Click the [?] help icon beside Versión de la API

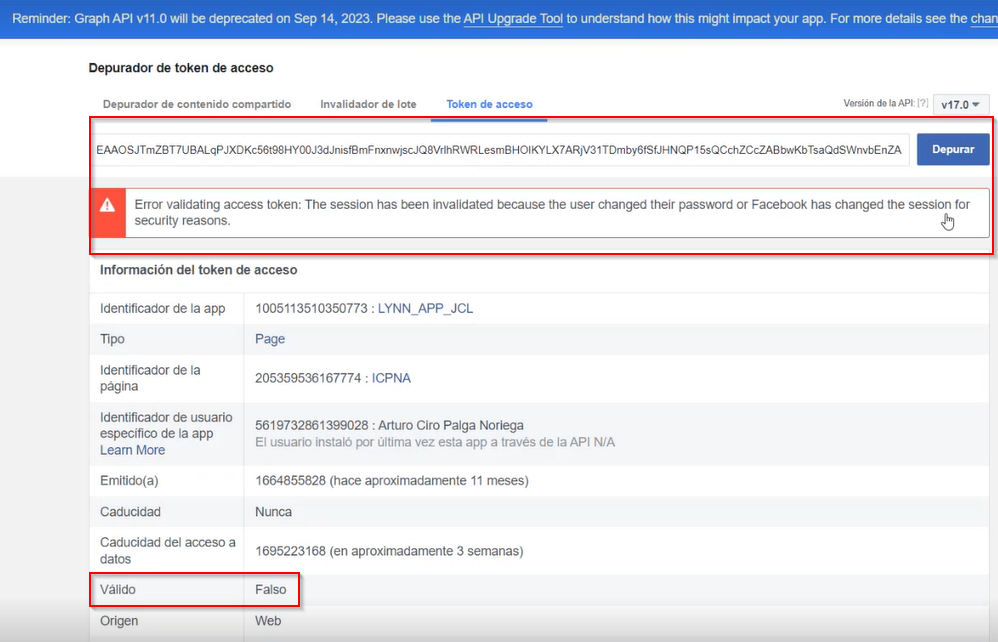click(923, 103)
